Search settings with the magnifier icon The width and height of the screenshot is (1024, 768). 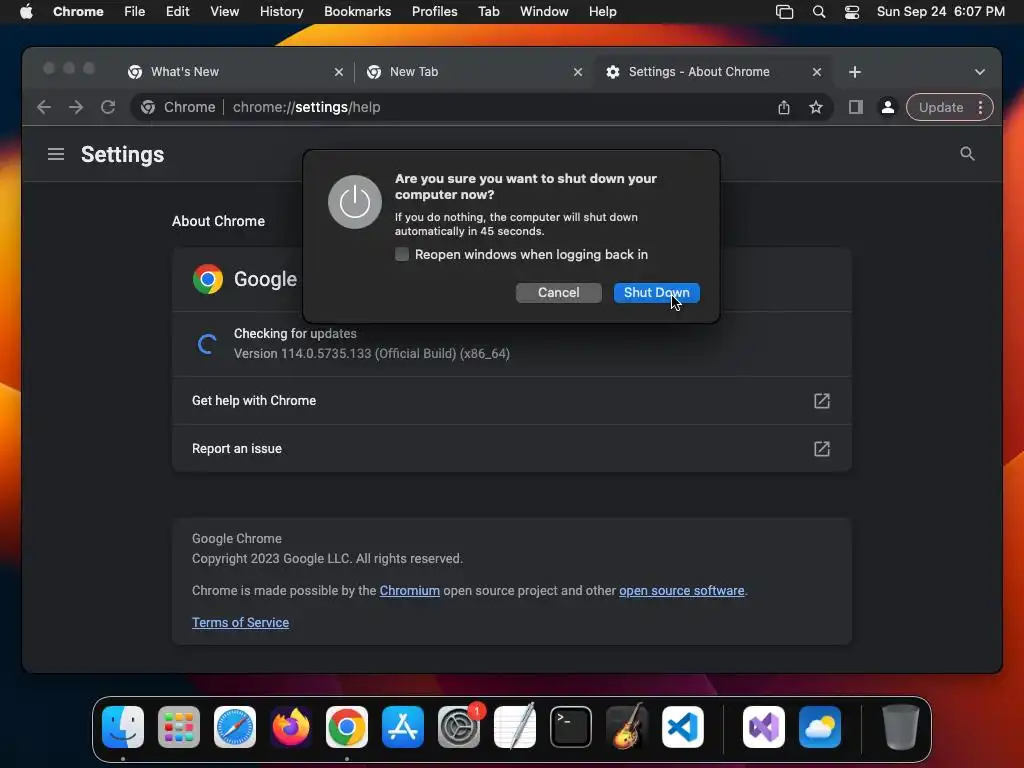(x=967, y=153)
